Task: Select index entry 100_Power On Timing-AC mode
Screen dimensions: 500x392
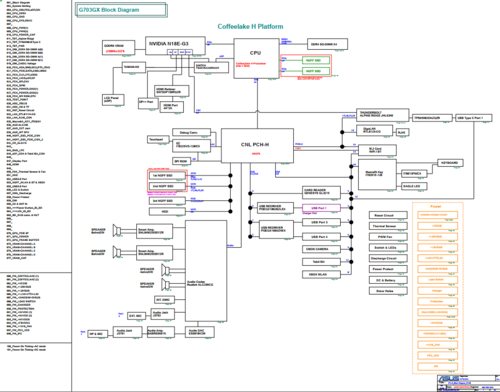Action: [26, 346]
